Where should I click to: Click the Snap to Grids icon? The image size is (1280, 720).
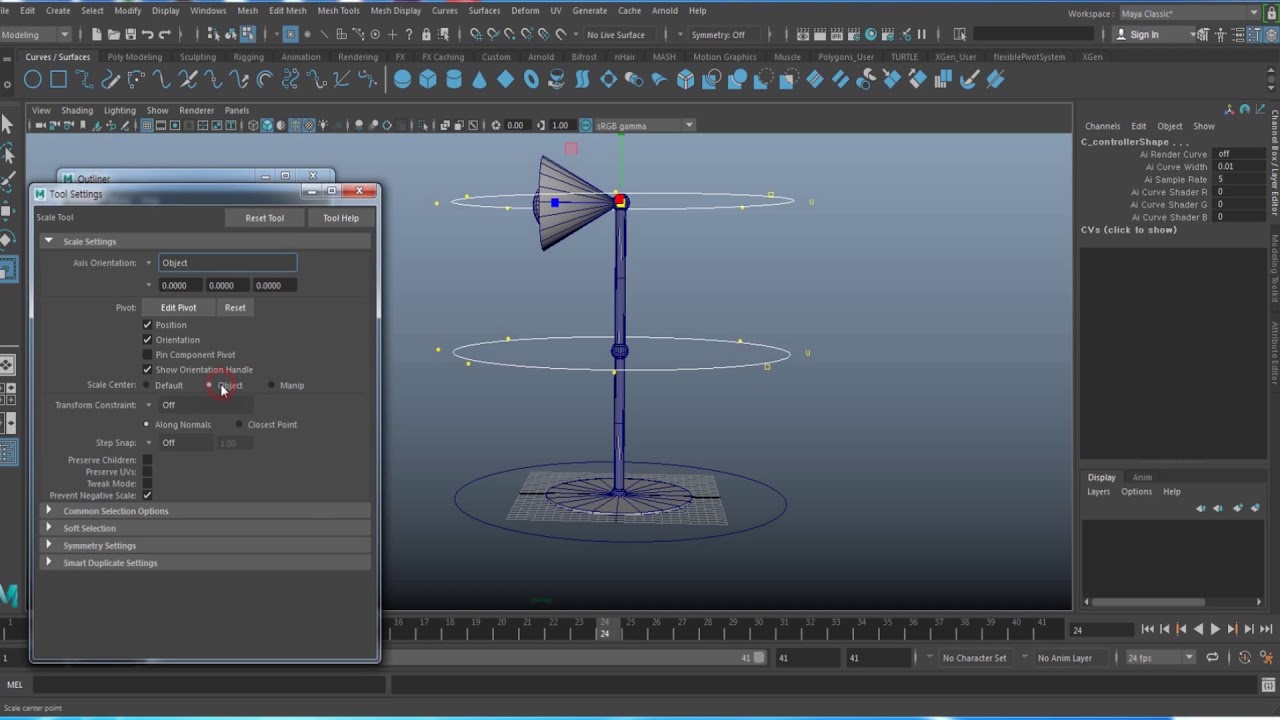477,34
